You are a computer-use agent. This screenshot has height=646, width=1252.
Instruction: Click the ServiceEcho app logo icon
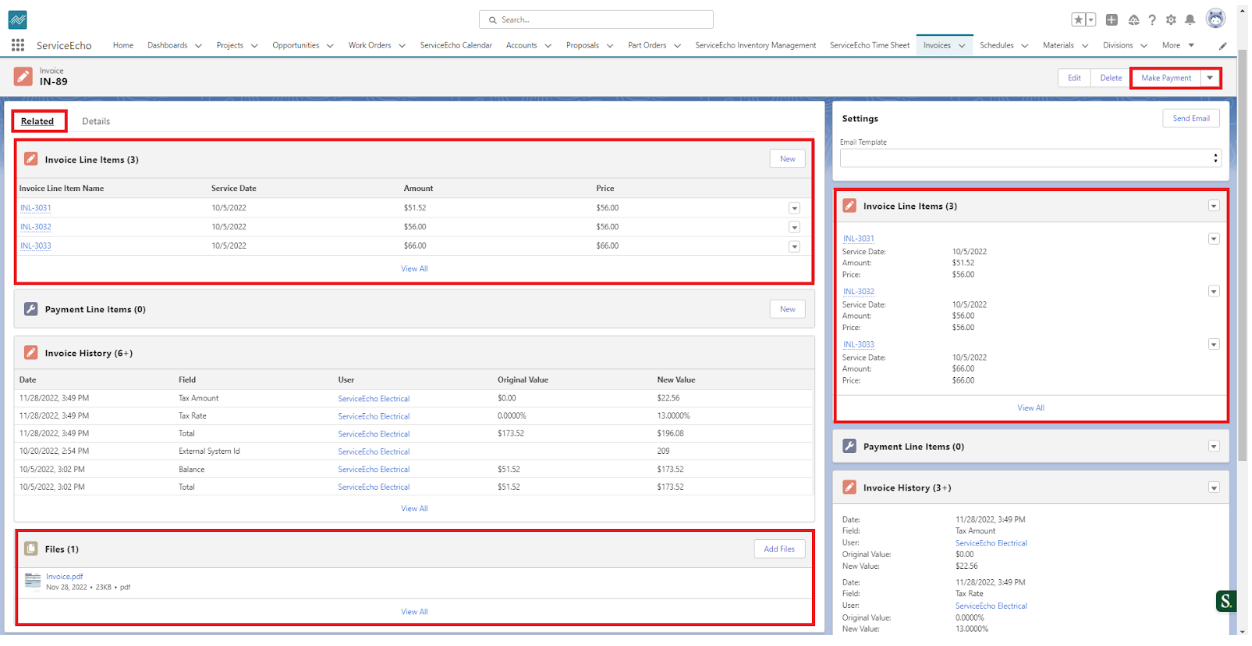(18, 19)
